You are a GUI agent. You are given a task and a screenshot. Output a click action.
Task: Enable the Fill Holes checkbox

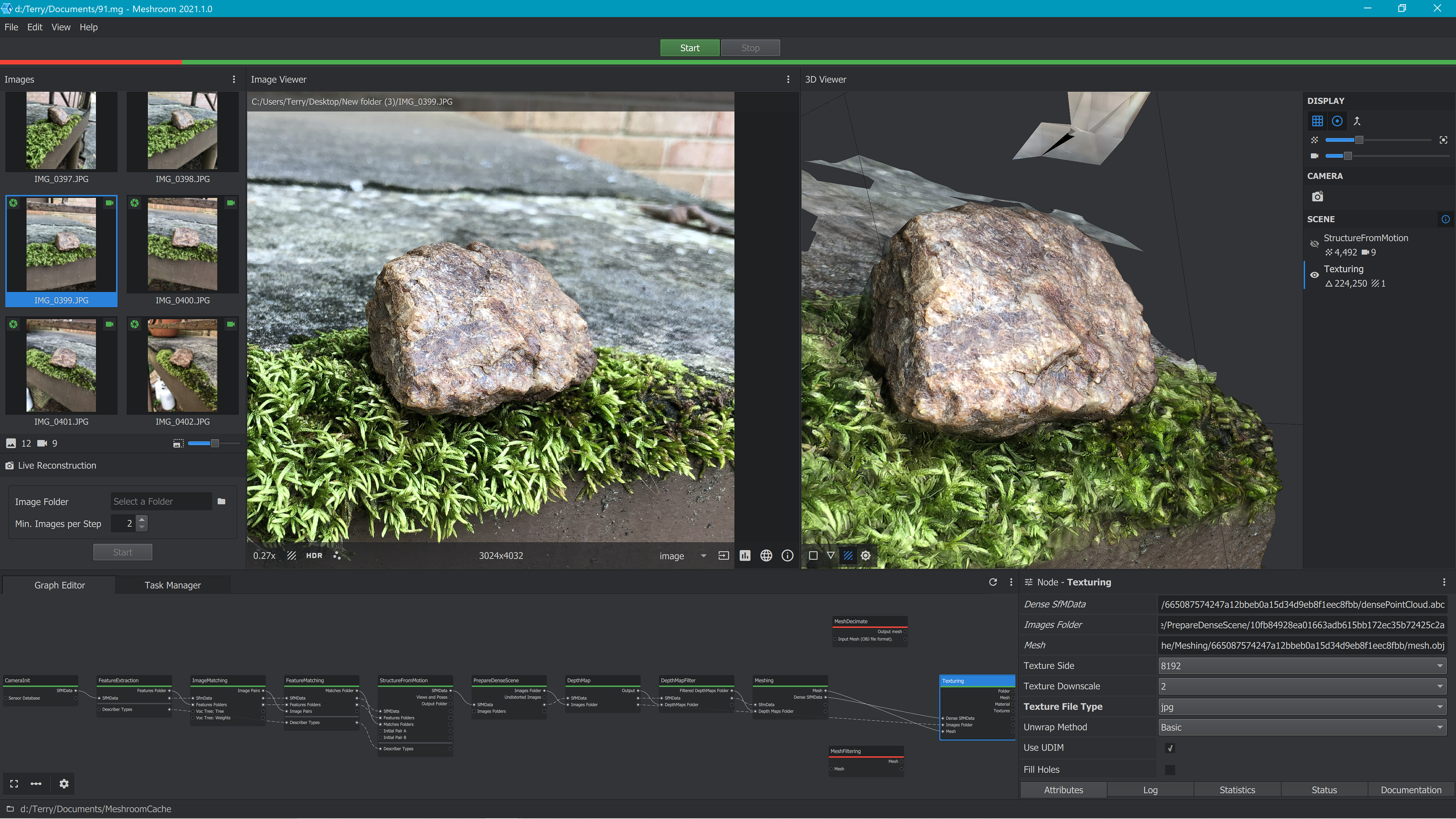(x=1170, y=770)
